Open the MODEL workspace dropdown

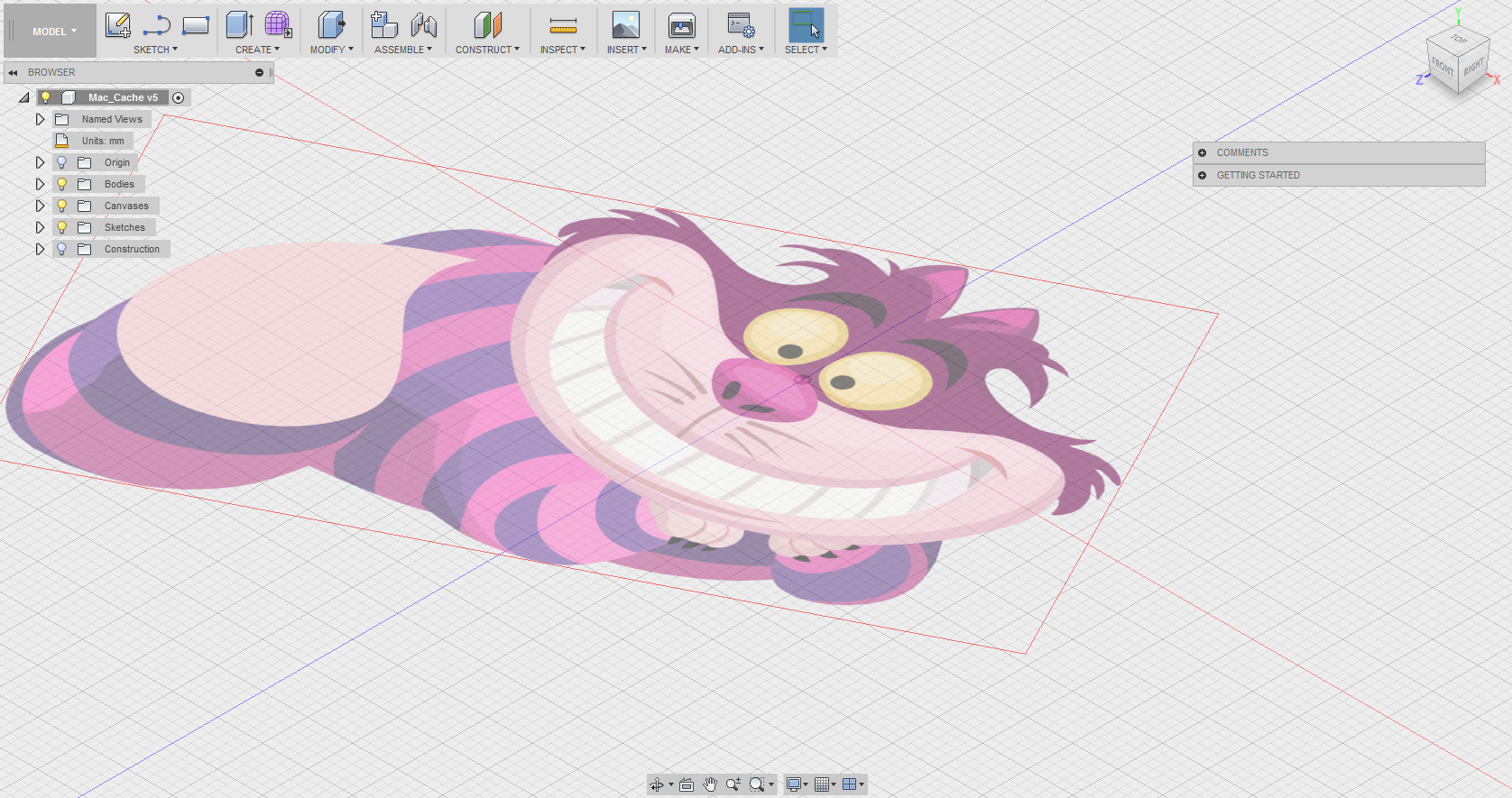pyautogui.click(x=54, y=32)
